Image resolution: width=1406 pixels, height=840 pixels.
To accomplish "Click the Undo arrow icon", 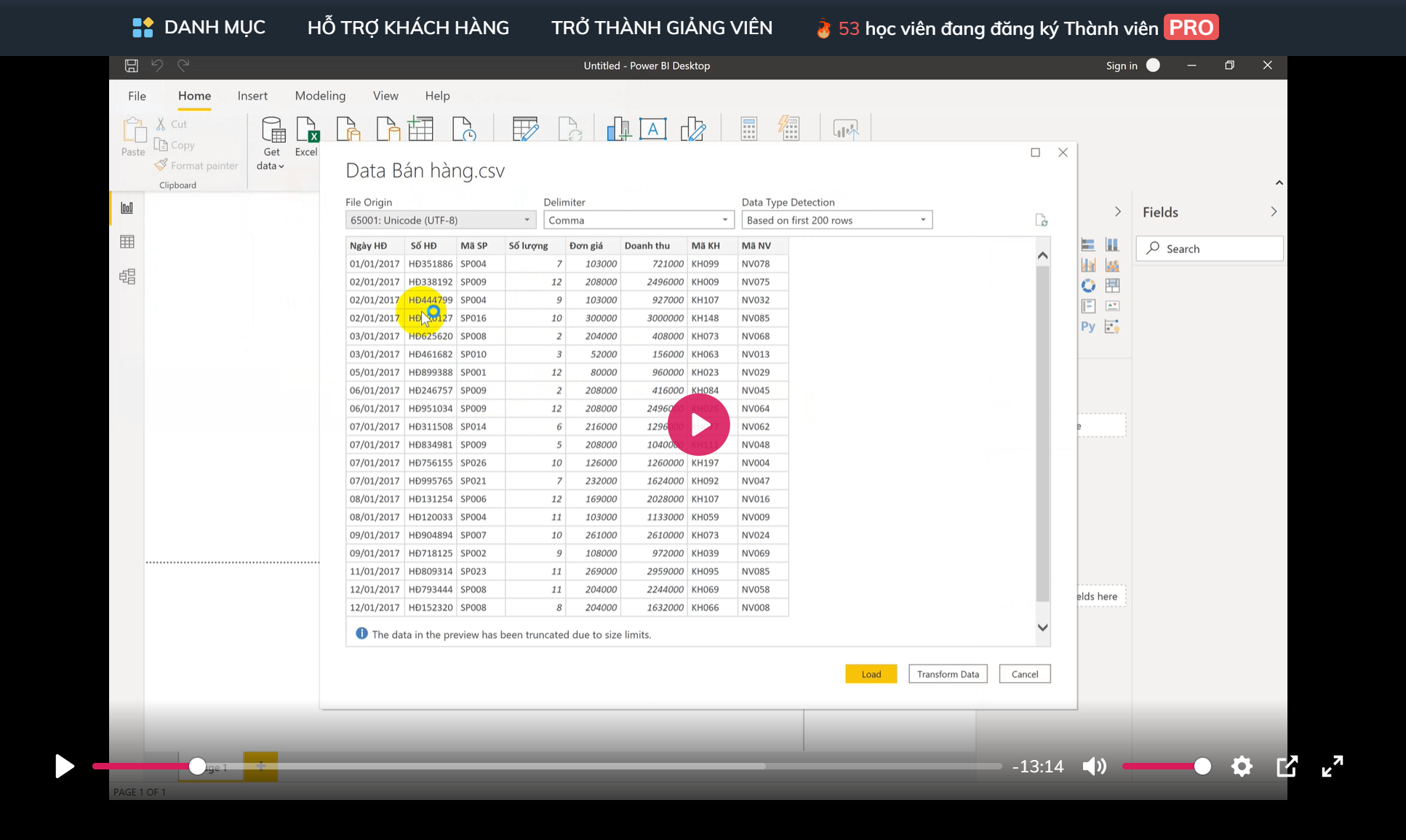I will [x=157, y=65].
